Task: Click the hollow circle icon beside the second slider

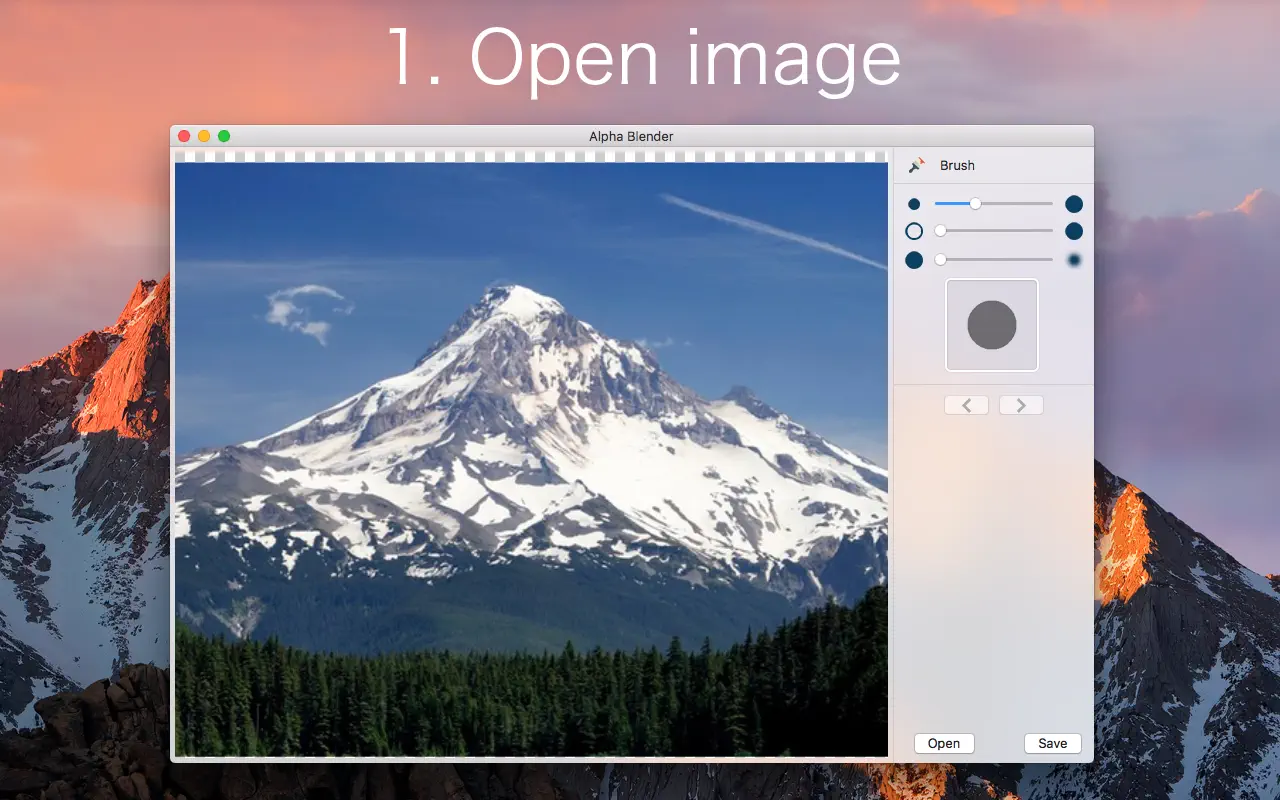Action: 914,231
